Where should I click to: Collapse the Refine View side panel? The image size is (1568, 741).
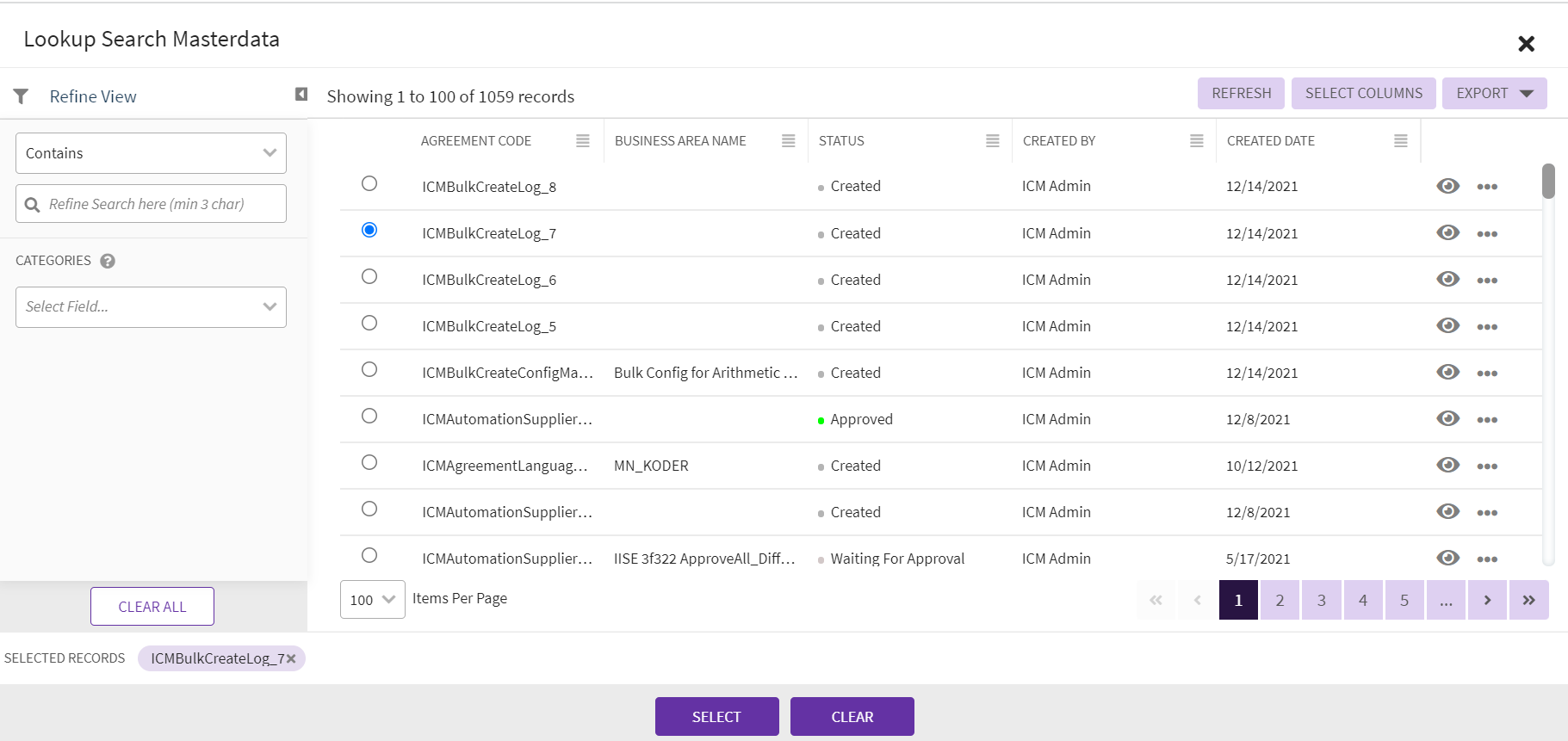tap(301, 94)
